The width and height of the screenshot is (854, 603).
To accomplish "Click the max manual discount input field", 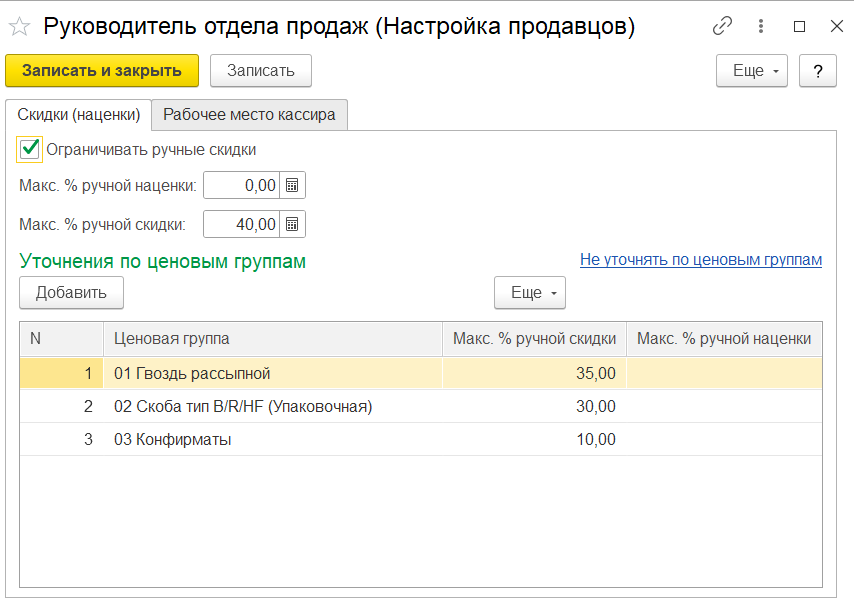I will [241, 224].
